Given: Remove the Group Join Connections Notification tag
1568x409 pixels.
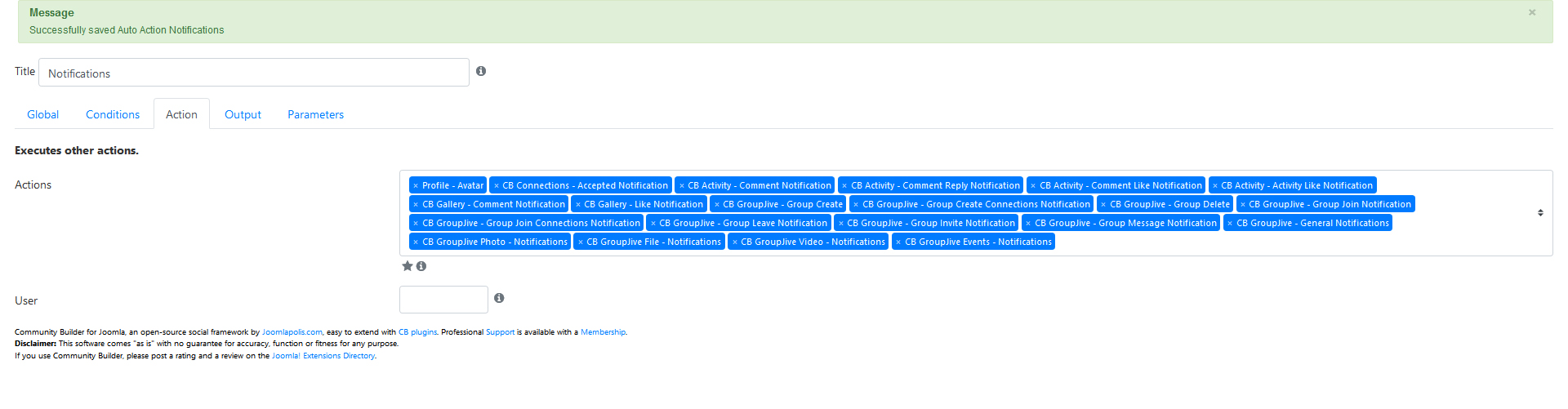Looking at the screenshot, I should (x=416, y=224).
